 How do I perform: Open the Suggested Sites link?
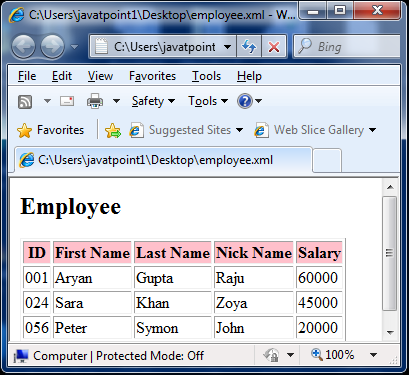[186, 130]
